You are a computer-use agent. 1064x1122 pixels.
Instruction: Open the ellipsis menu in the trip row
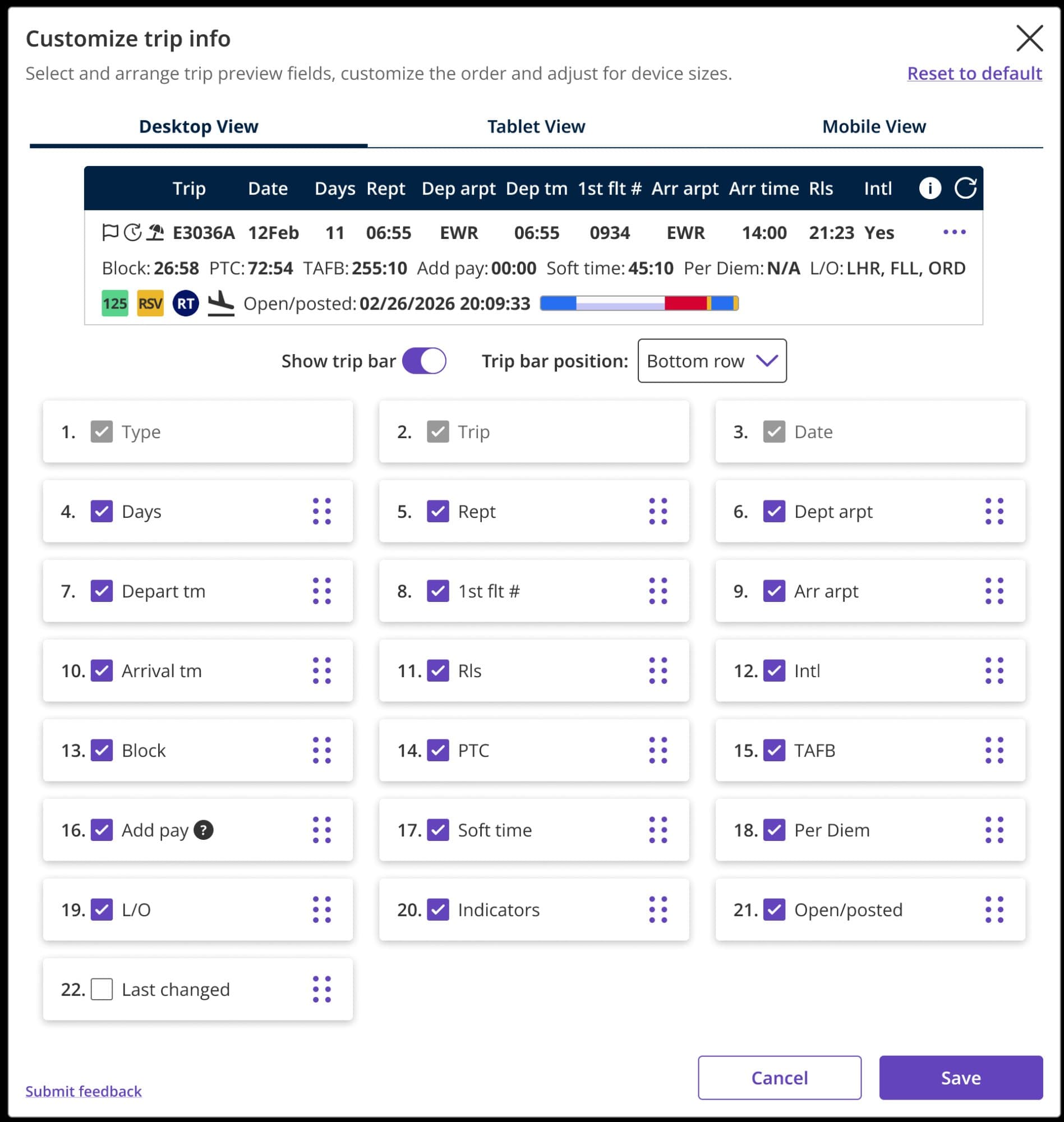955,232
